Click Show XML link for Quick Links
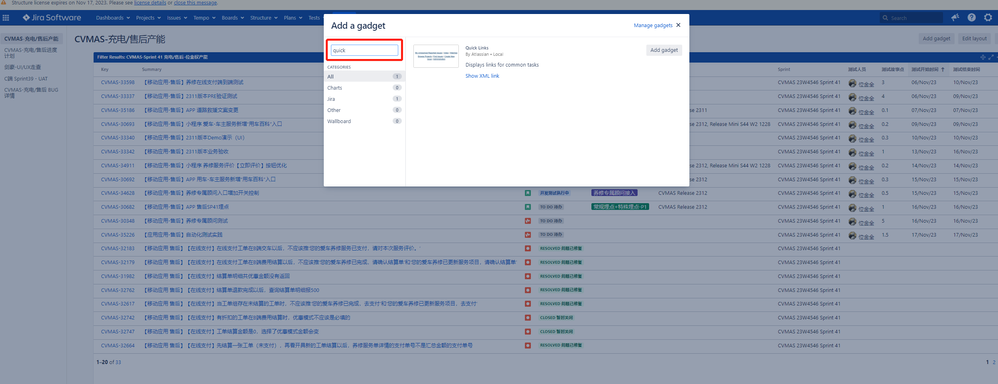The width and height of the screenshot is (998, 384). click(482, 76)
